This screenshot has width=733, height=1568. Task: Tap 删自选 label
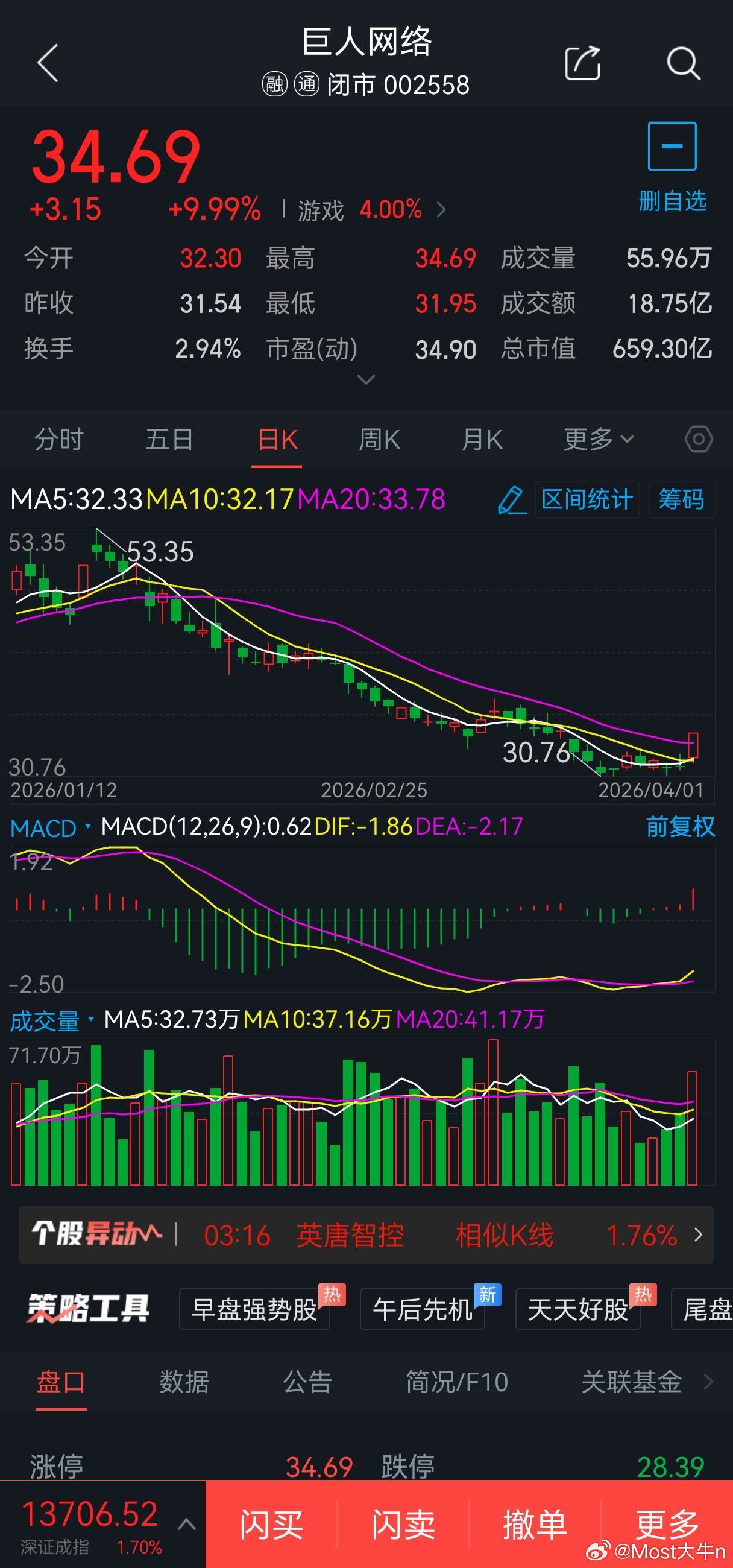coord(672,200)
